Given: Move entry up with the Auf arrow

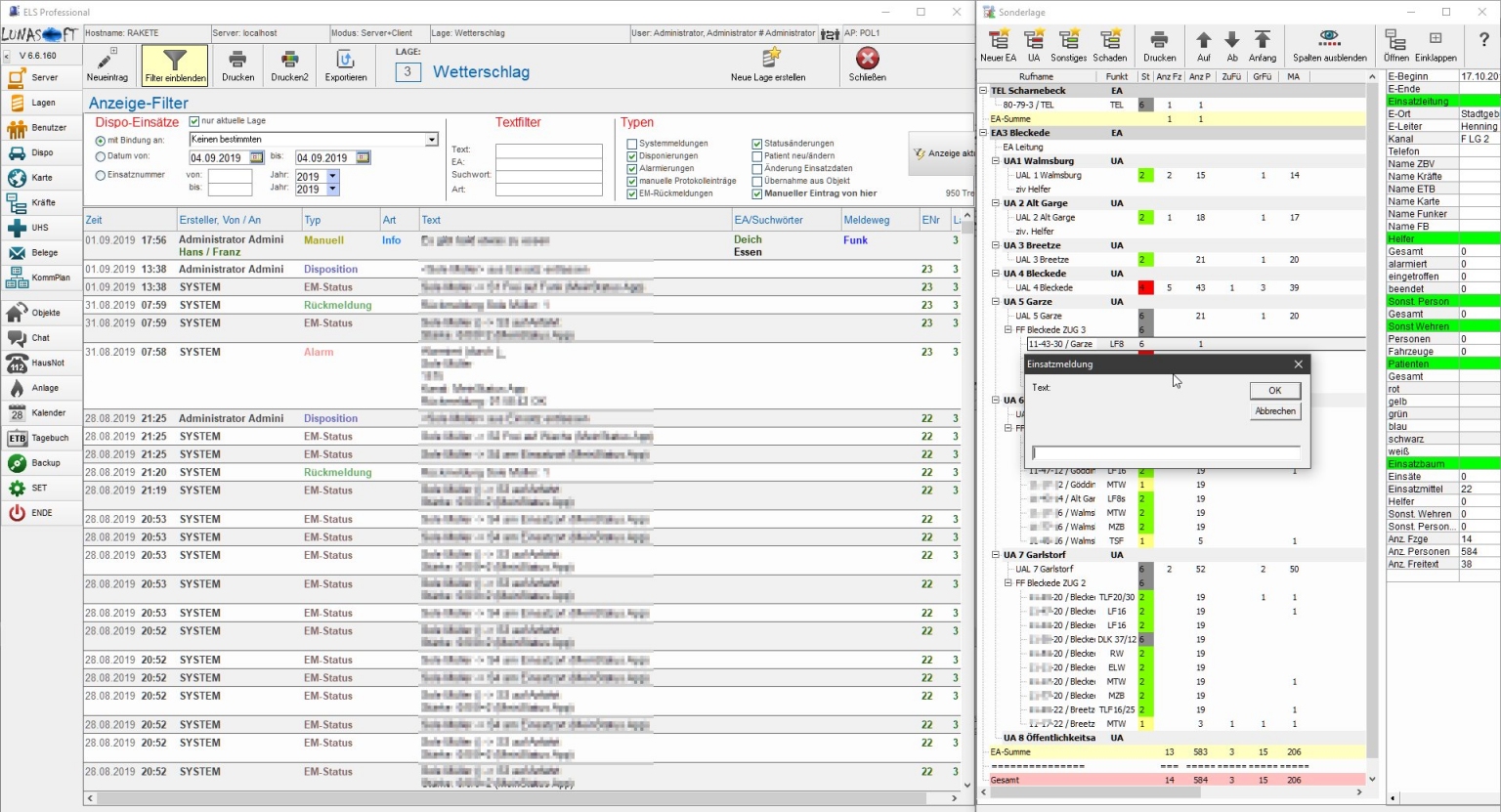Looking at the screenshot, I should pyautogui.click(x=1204, y=40).
